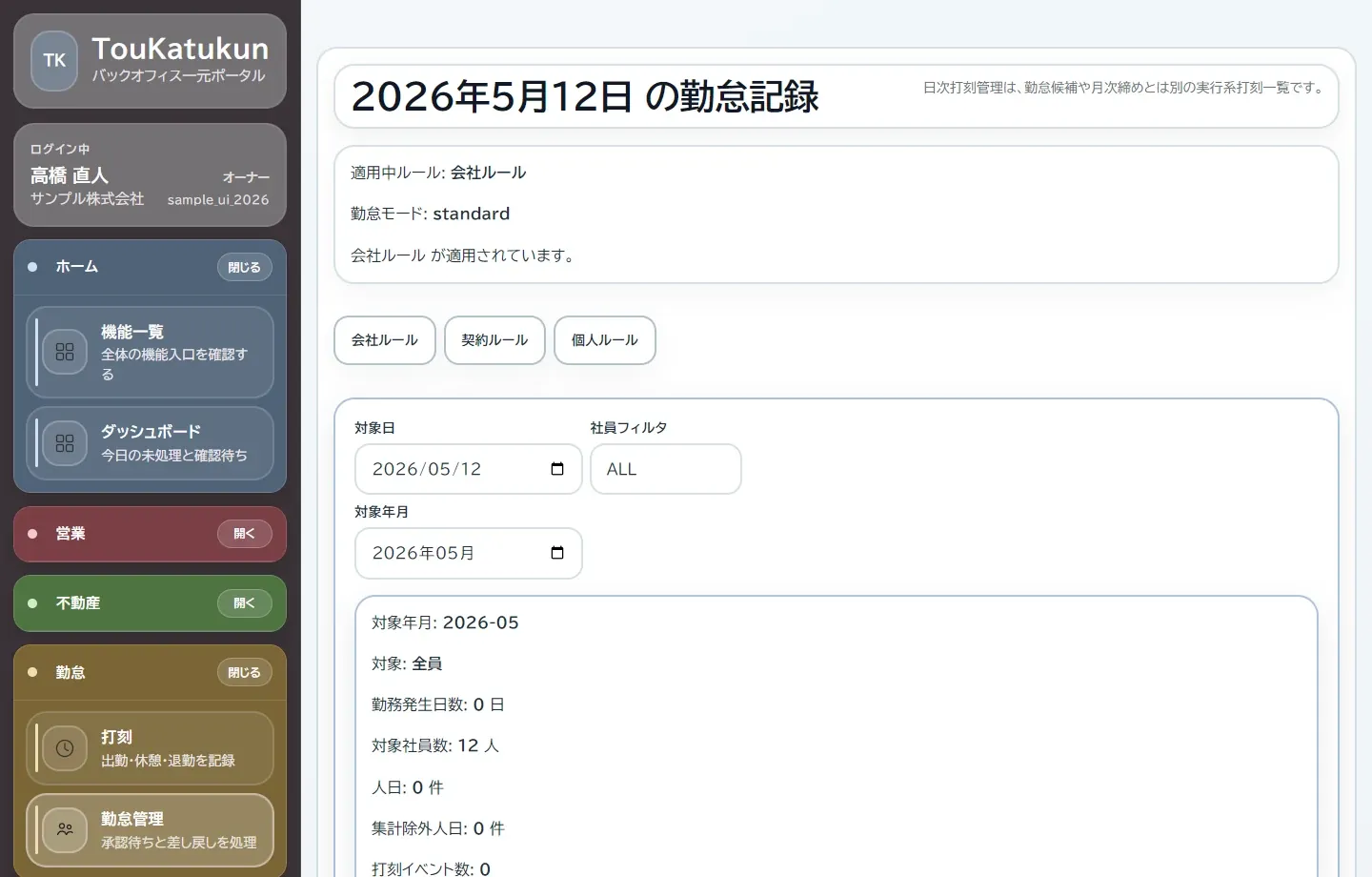This screenshot has height=877, width=1372.
Task: Click the 社員フィルタ field showing ALL
Action: pos(665,469)
